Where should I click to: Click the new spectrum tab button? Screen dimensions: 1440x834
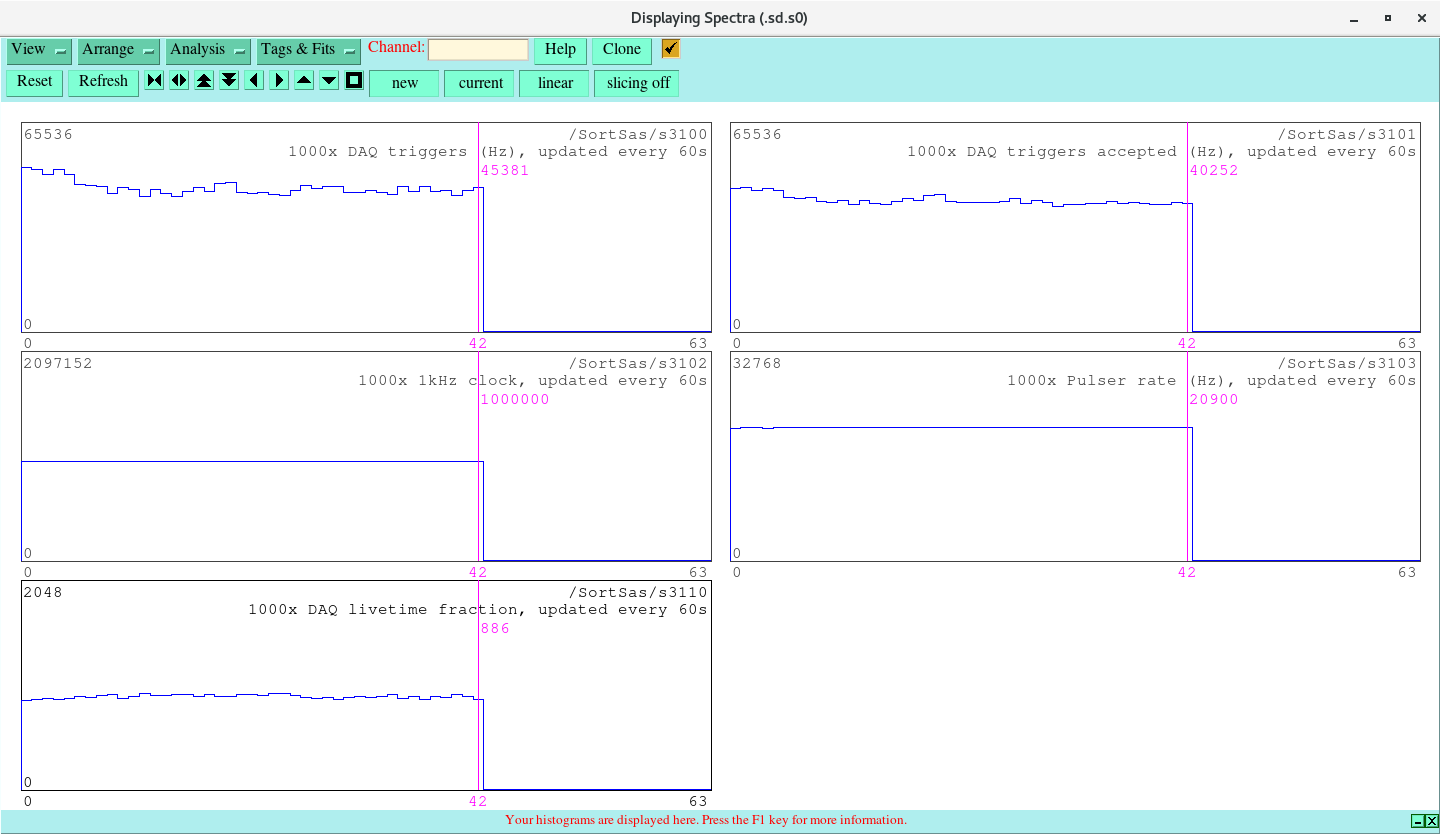(404, 83)
